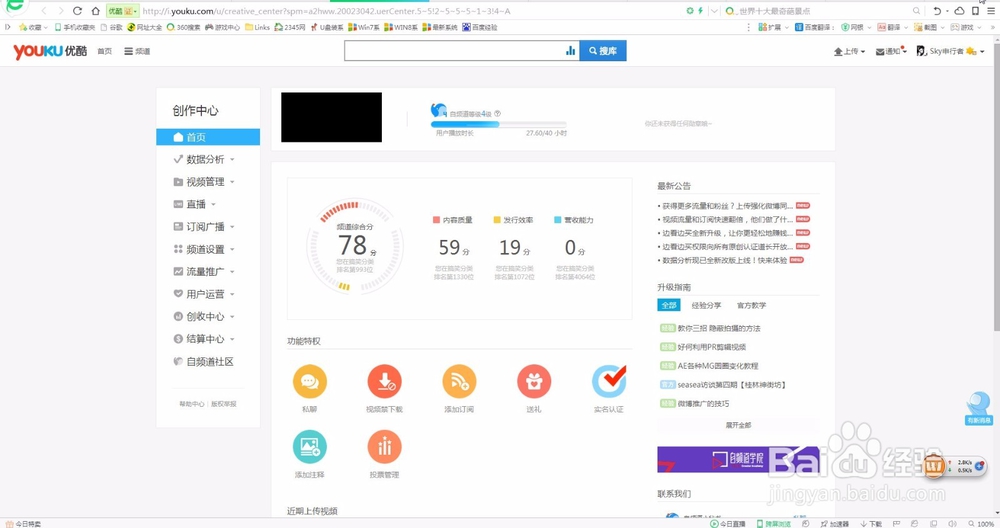Click the help question mark beside 自频道等级
Screen dimensions: 1000x528
[497, 114]
